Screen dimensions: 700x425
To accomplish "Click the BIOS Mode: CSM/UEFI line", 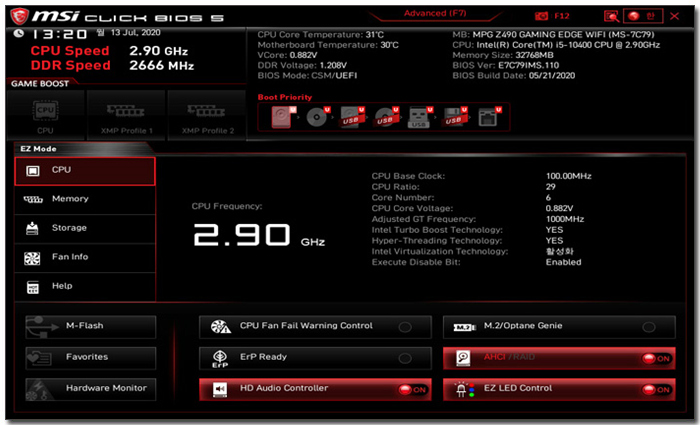I will [x=307, y=75].
